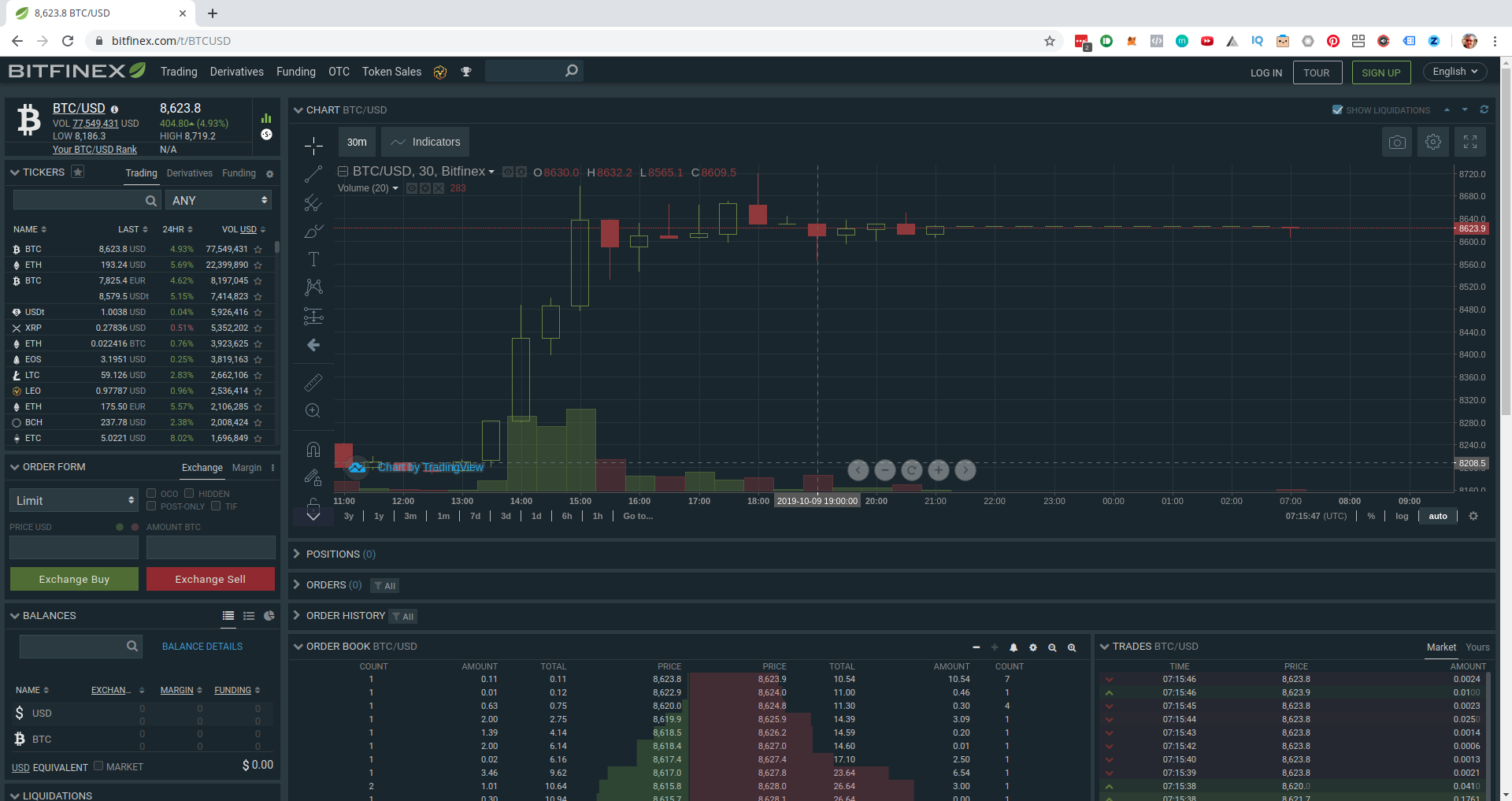Toggle favorites star filter in Tickers
The height and width of the screenshot is (801, 1512).
[x=77, y=172]
